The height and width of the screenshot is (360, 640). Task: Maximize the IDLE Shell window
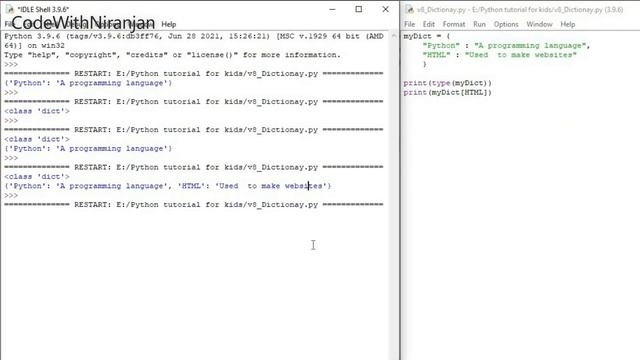pos(358,9)
